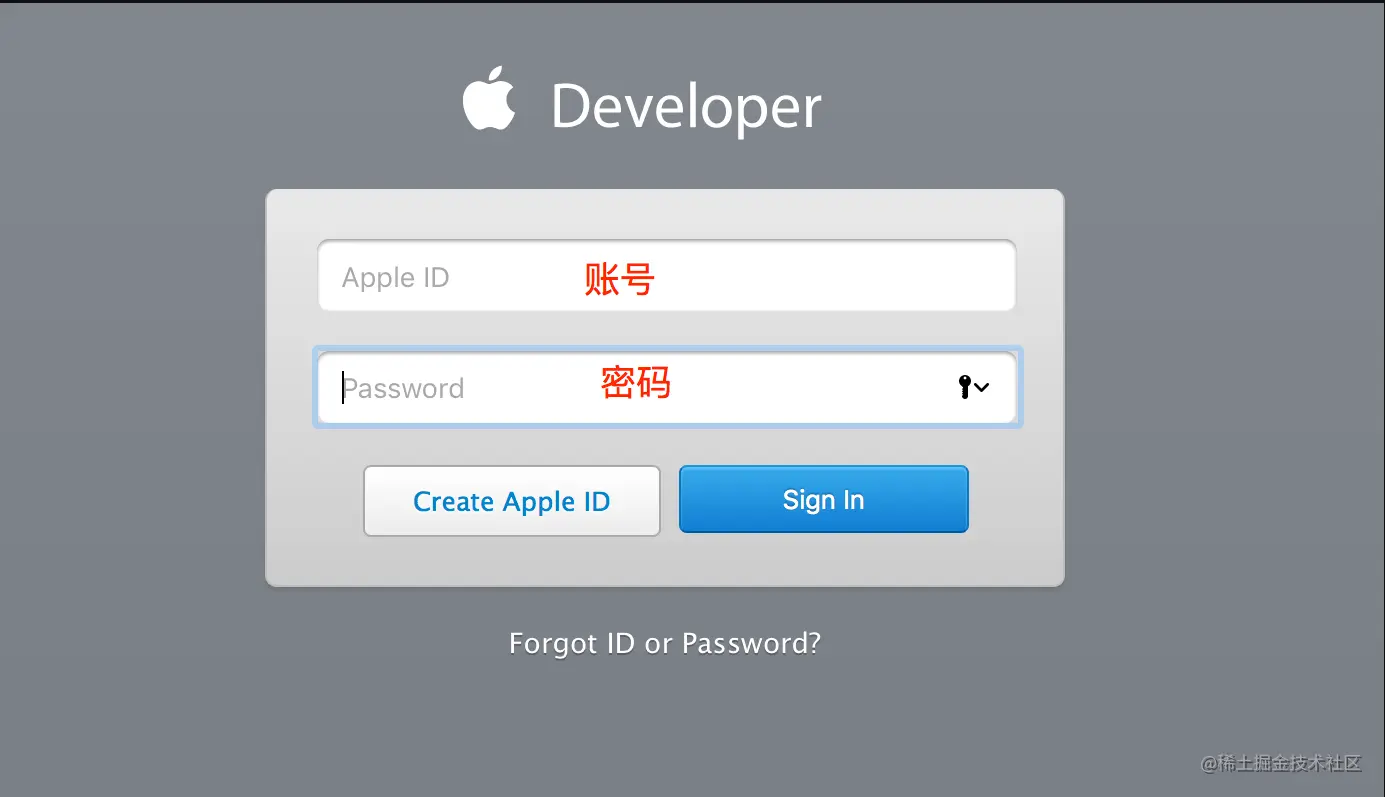This screenshot has width=1385, height=797.
Task: Expand the chevron beside the key icon
Action: pos(982,387)
